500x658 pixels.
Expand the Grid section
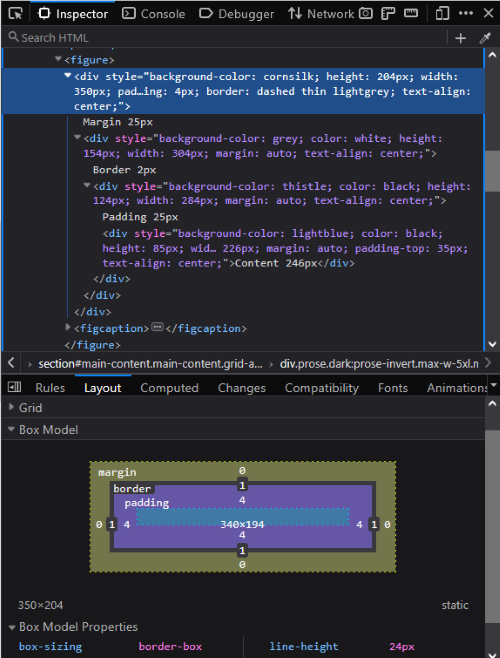12,407
